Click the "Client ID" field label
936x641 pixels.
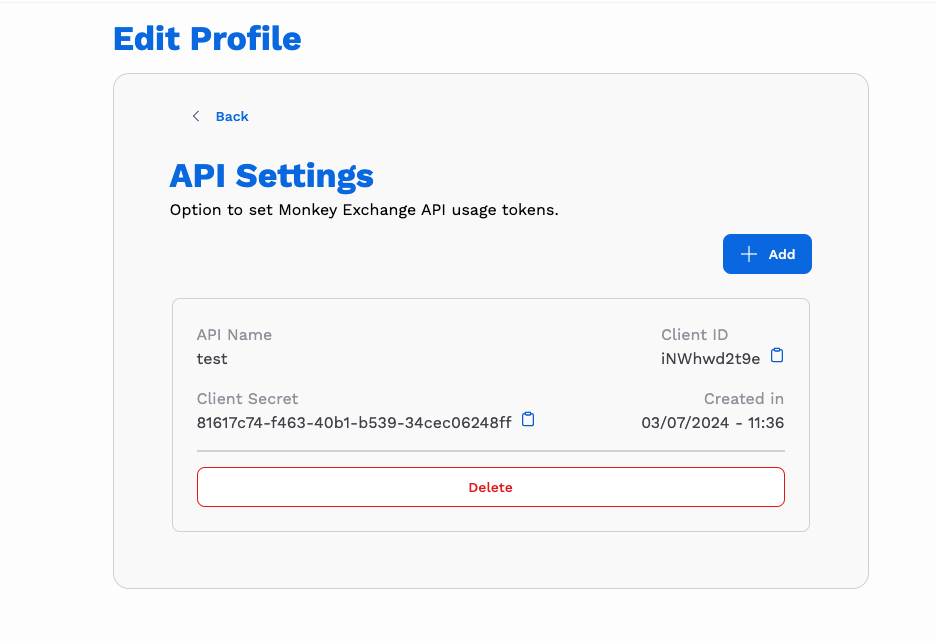tap(694, 334)
